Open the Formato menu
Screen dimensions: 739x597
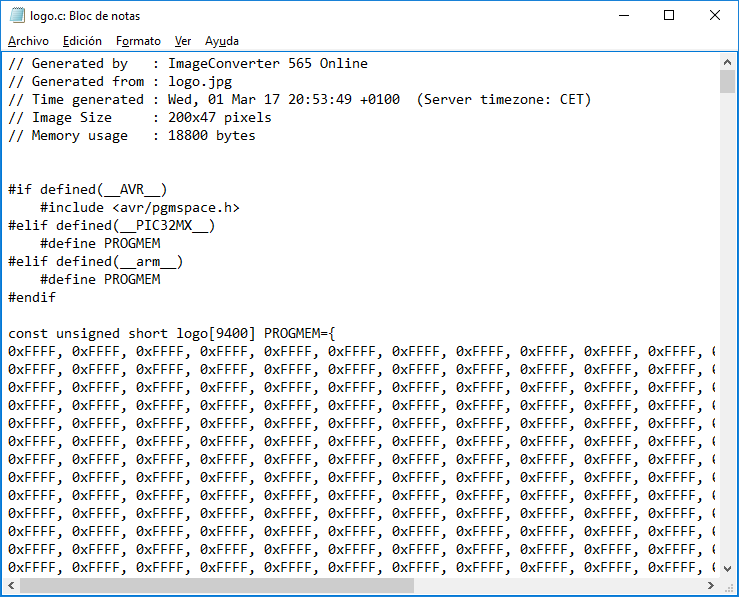[138, 41]
